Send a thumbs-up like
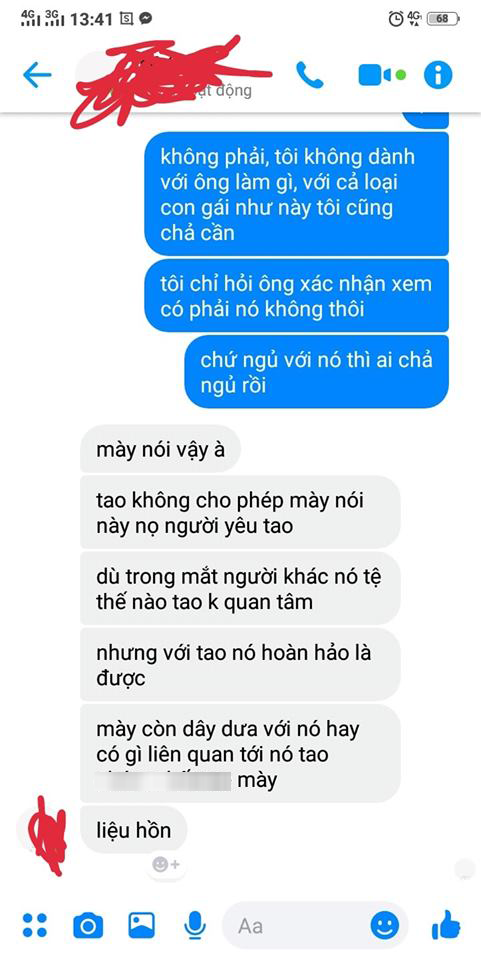Screen dimensions: 481x960 [x=446, y=924]
